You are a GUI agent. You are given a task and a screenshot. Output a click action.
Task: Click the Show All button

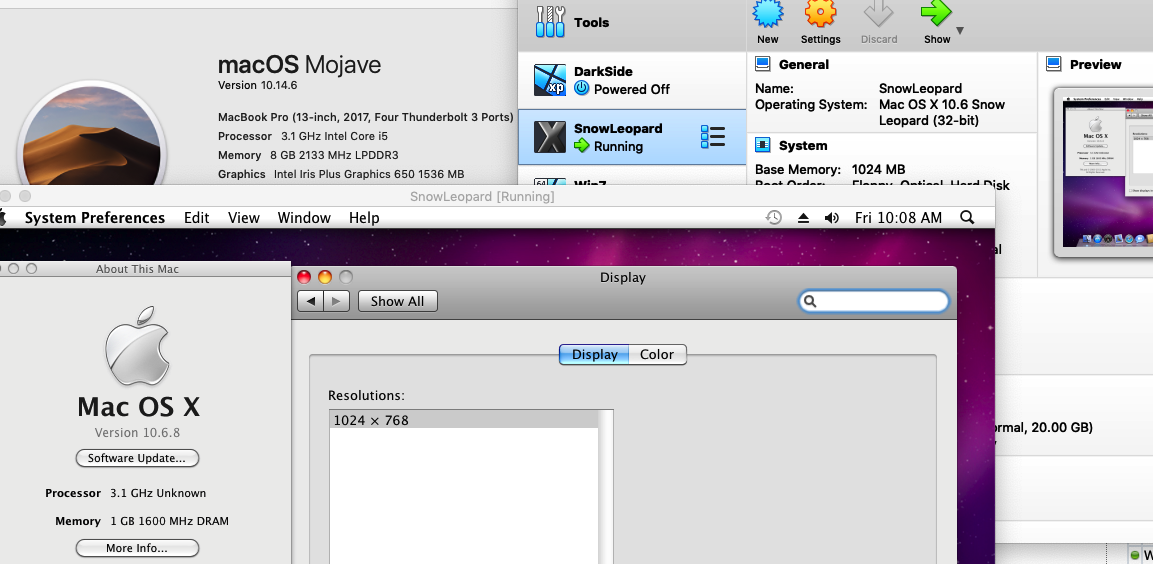click(x=397, y=301)
